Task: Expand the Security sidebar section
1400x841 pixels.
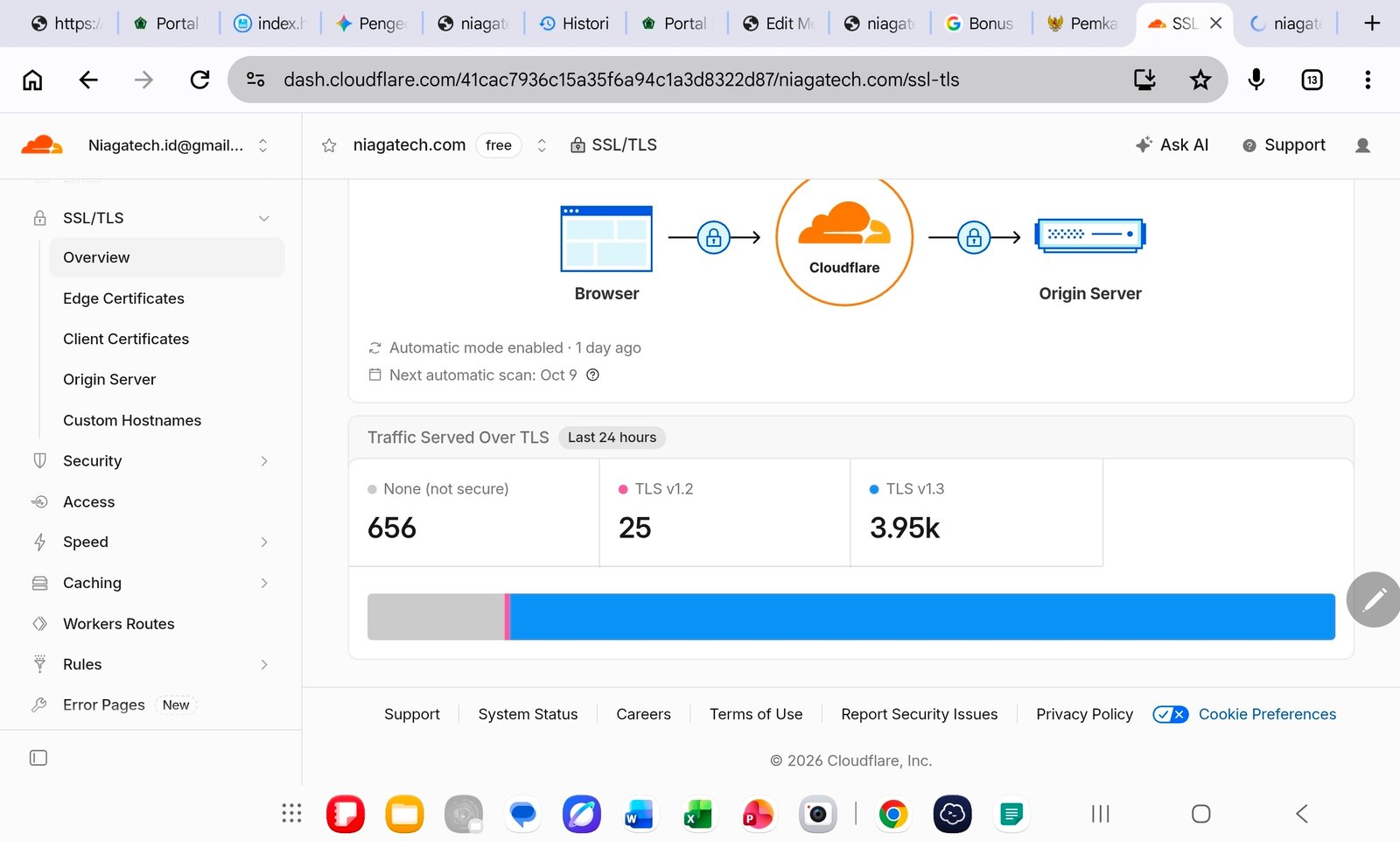Action: pyautogui.click(x=264, y=461)
